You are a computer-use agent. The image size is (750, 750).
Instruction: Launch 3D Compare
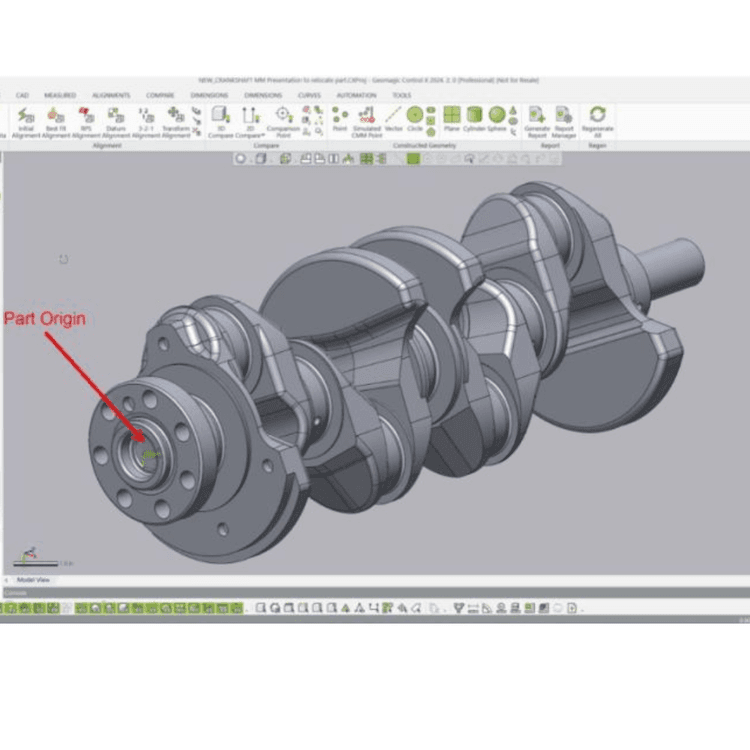coord(220,120)
